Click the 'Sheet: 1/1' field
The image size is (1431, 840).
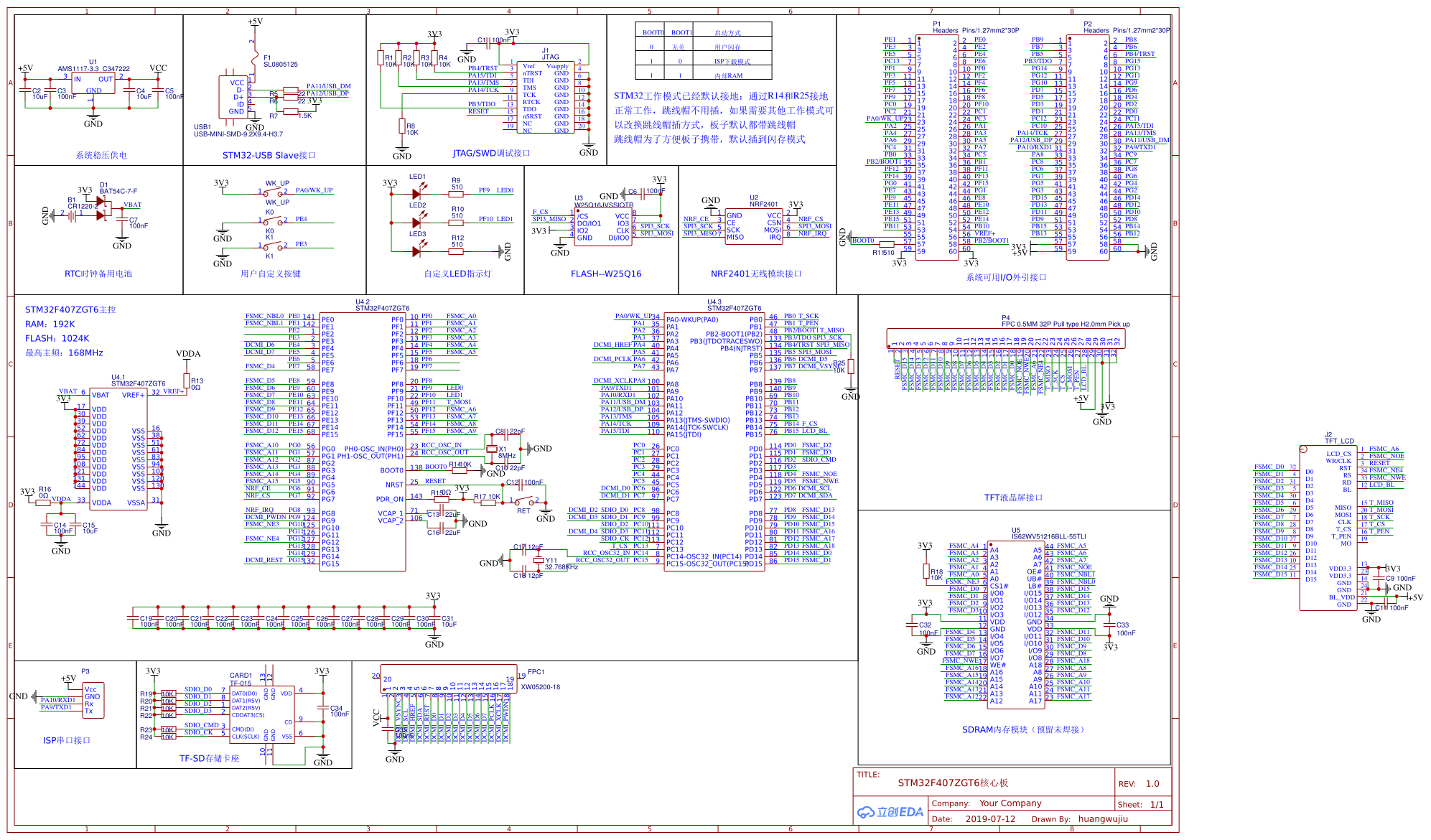pos(1141,804)
